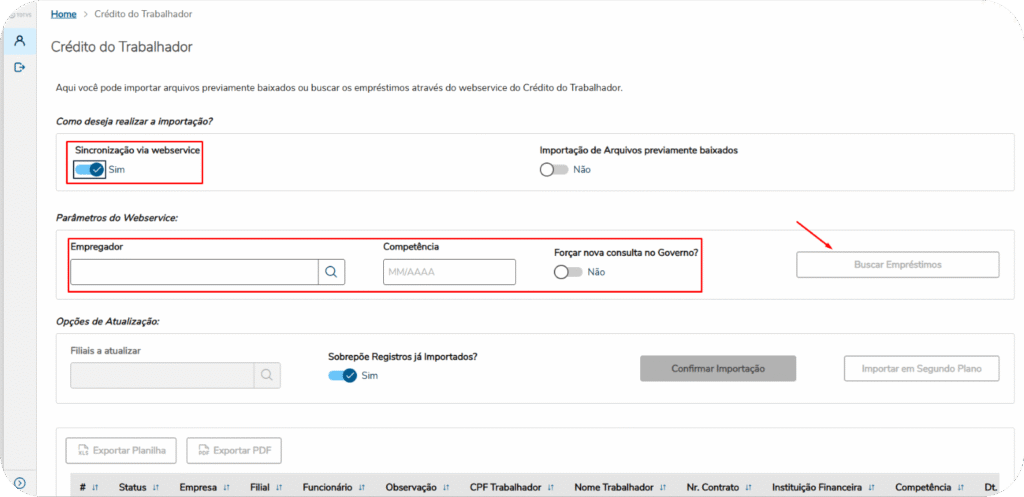This screenshot has height=497, width=1024.
Task: Focus the Empregador input field
Action: (194, 272)
